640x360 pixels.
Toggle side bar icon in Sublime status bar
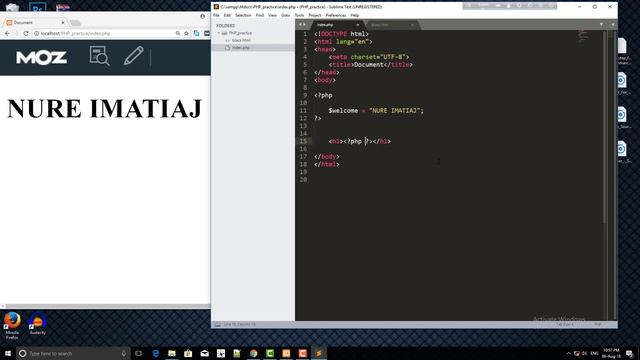click(218, 324)
